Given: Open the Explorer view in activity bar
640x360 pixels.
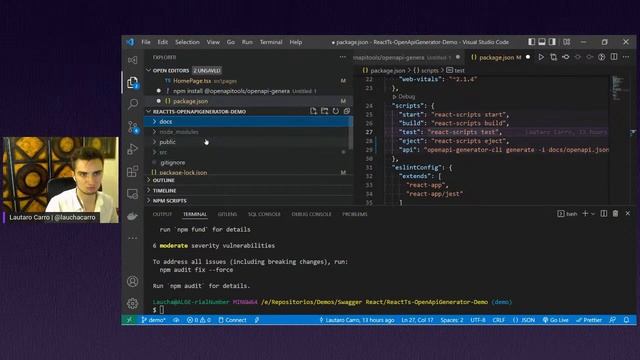Looking at the screenshot, I should coord(133,83).
